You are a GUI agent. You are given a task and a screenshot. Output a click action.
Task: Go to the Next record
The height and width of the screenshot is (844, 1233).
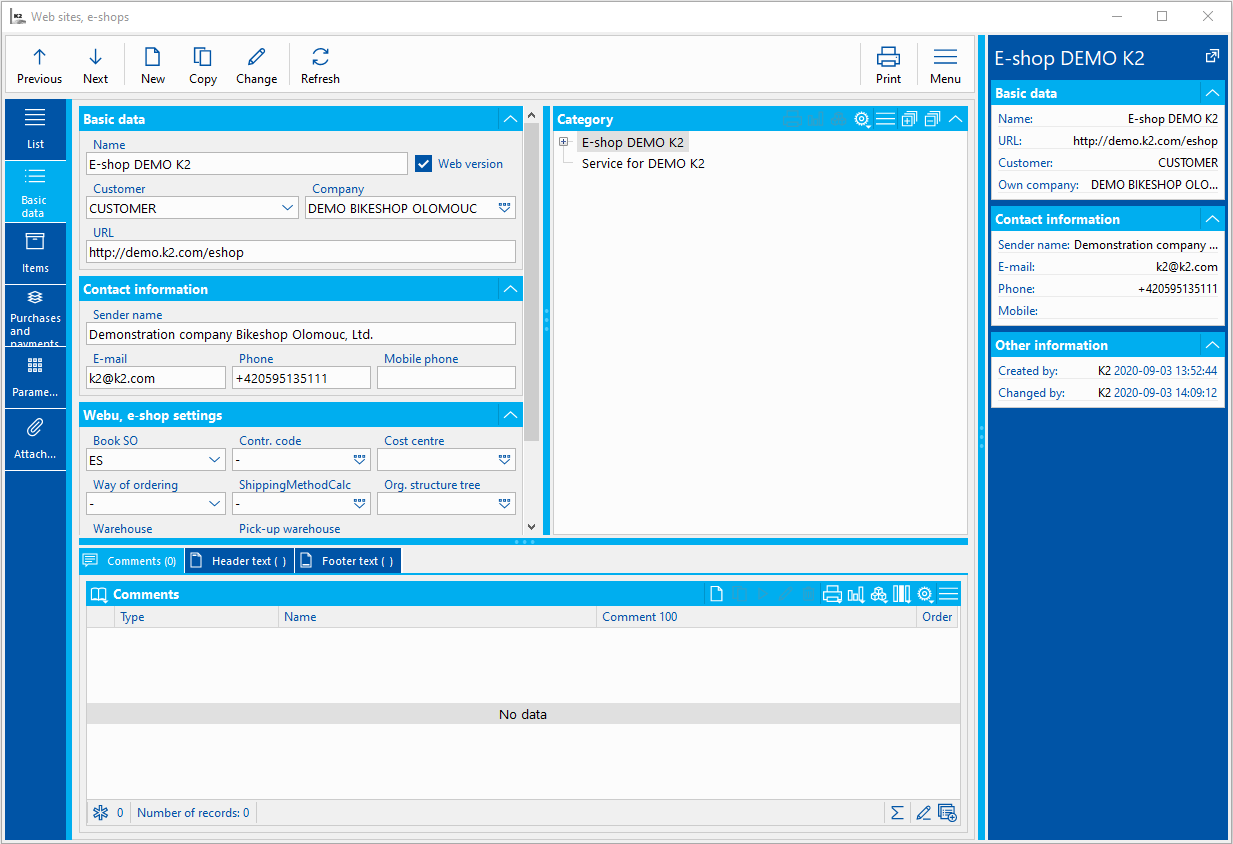(95, 65)
